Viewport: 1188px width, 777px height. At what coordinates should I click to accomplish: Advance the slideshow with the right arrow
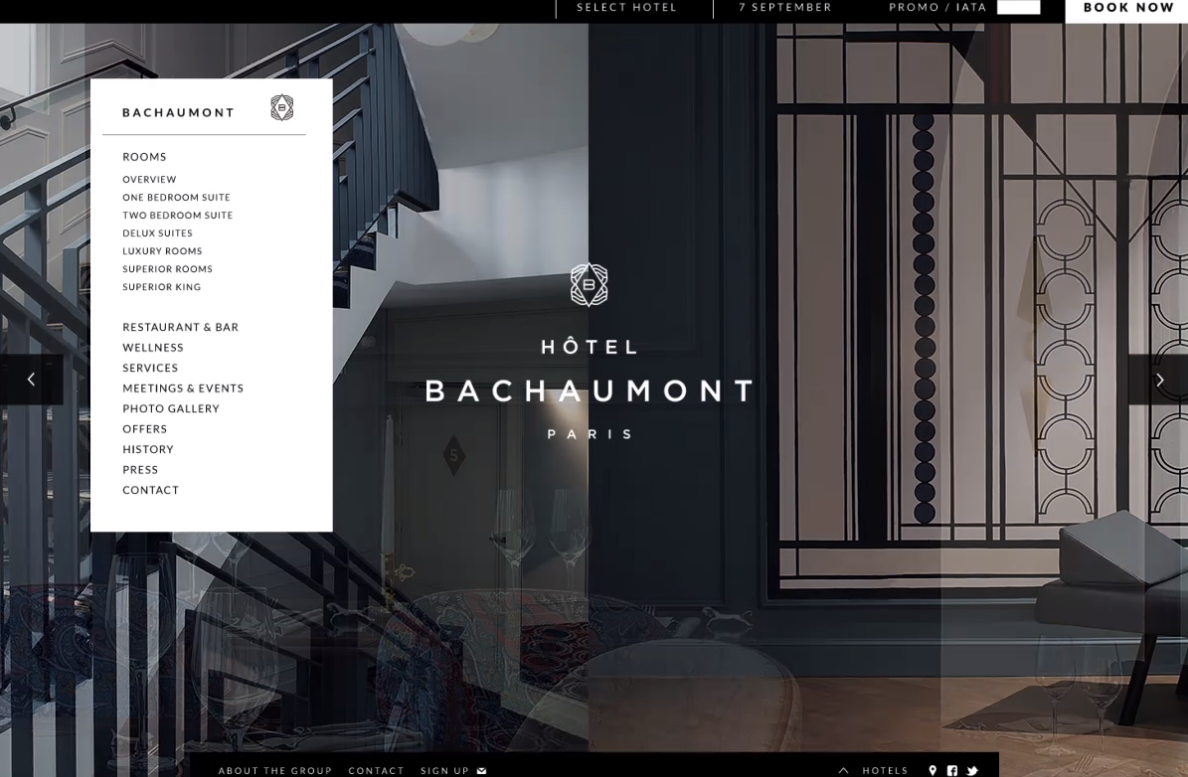pos(1158,380)
